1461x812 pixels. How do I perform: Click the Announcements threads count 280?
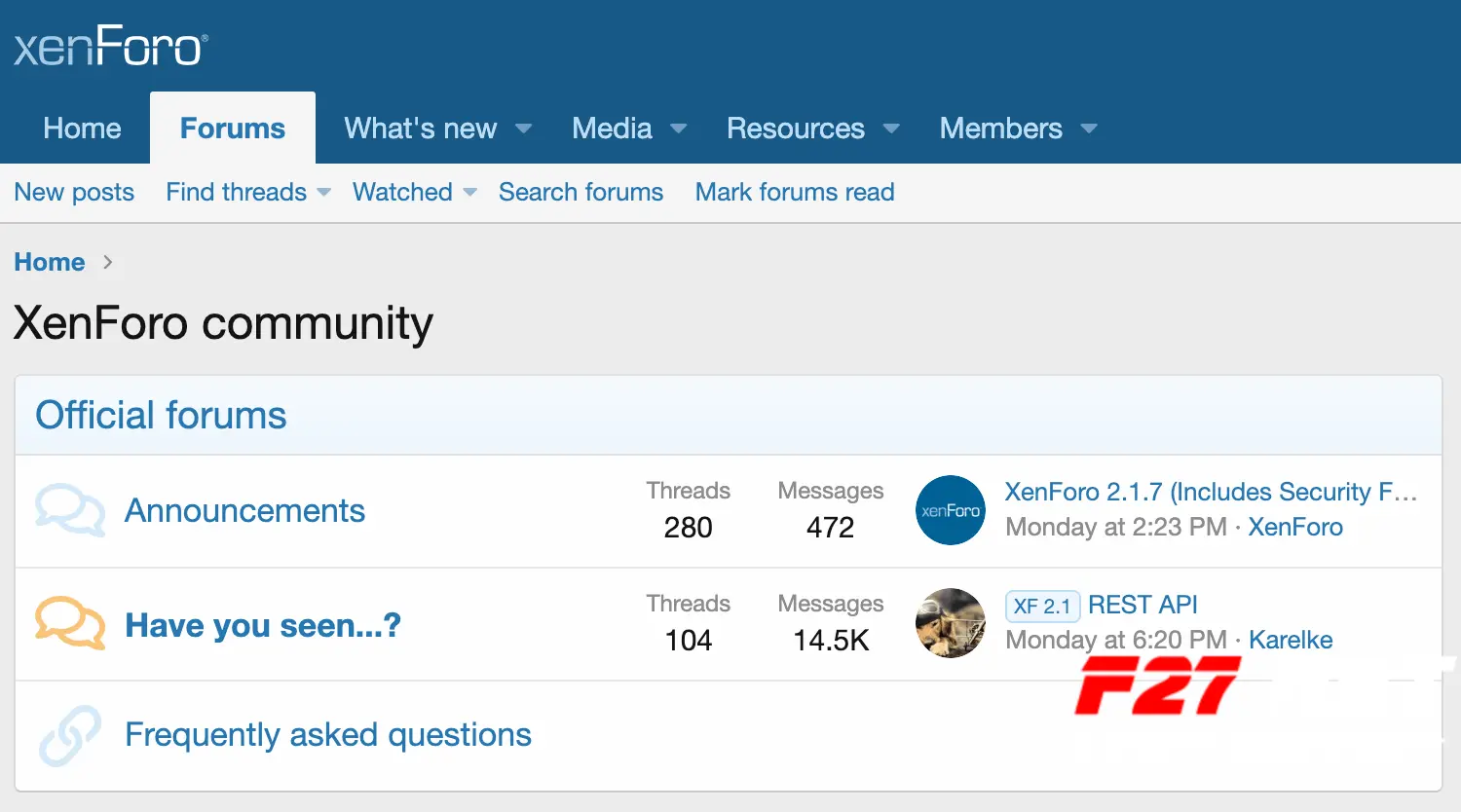(689, 527)
